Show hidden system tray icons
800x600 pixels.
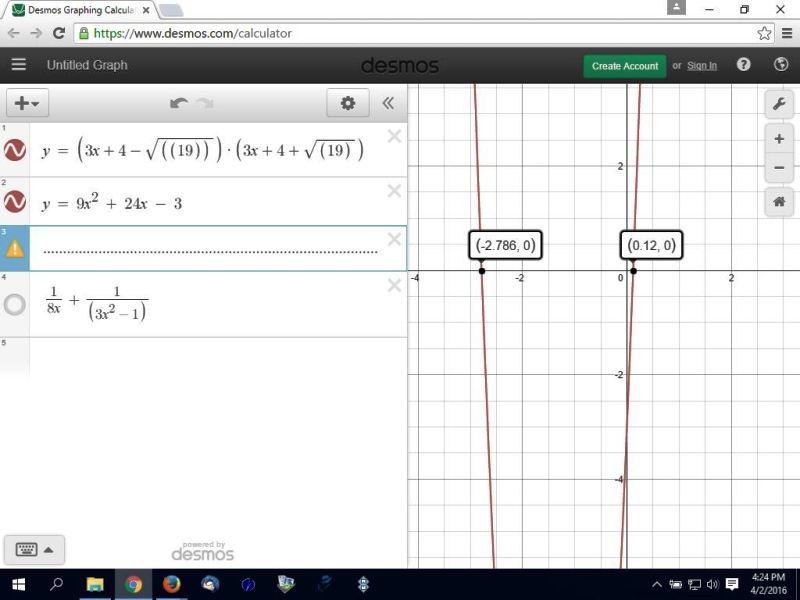(x=657, y=585)
